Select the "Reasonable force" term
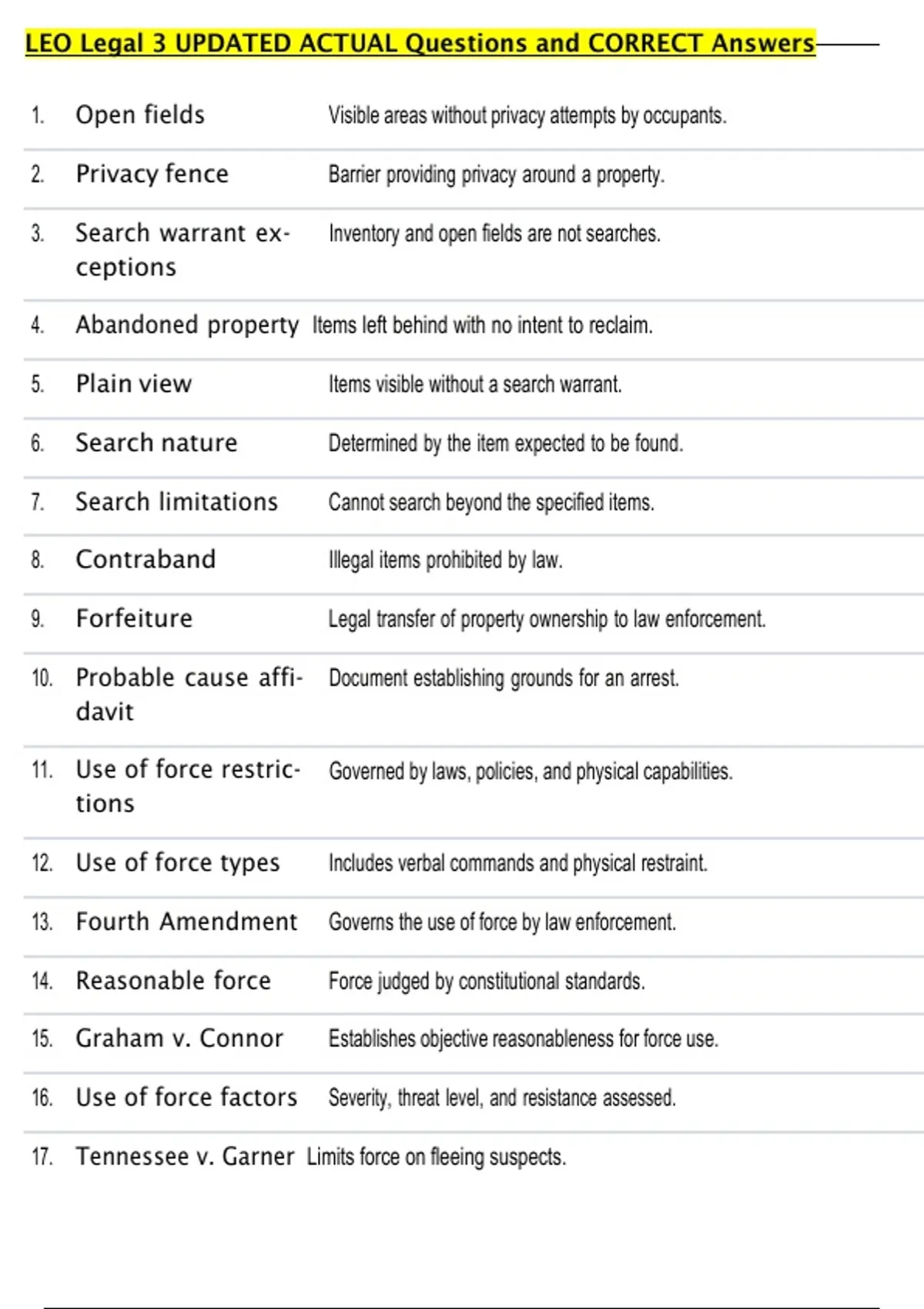Image resolution: width=924 pixels, height=1309 pixels. pyautogui.click(x=173, y=981)
